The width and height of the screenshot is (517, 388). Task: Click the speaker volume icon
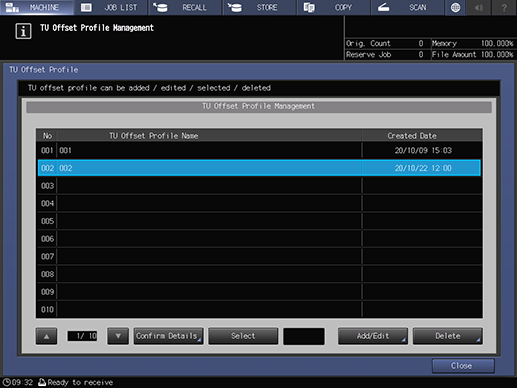pos(479,7)
